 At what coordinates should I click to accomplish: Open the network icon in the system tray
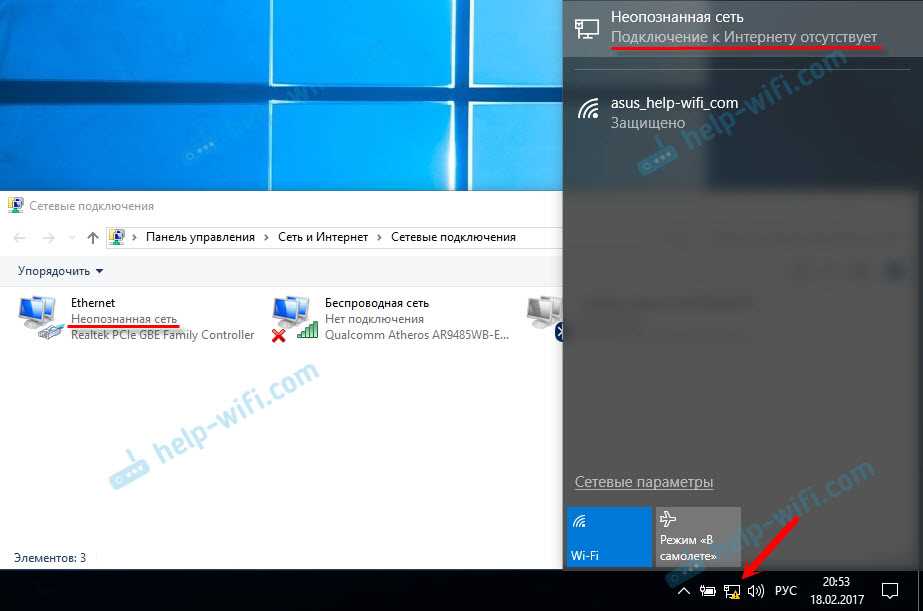pos(732,591)
